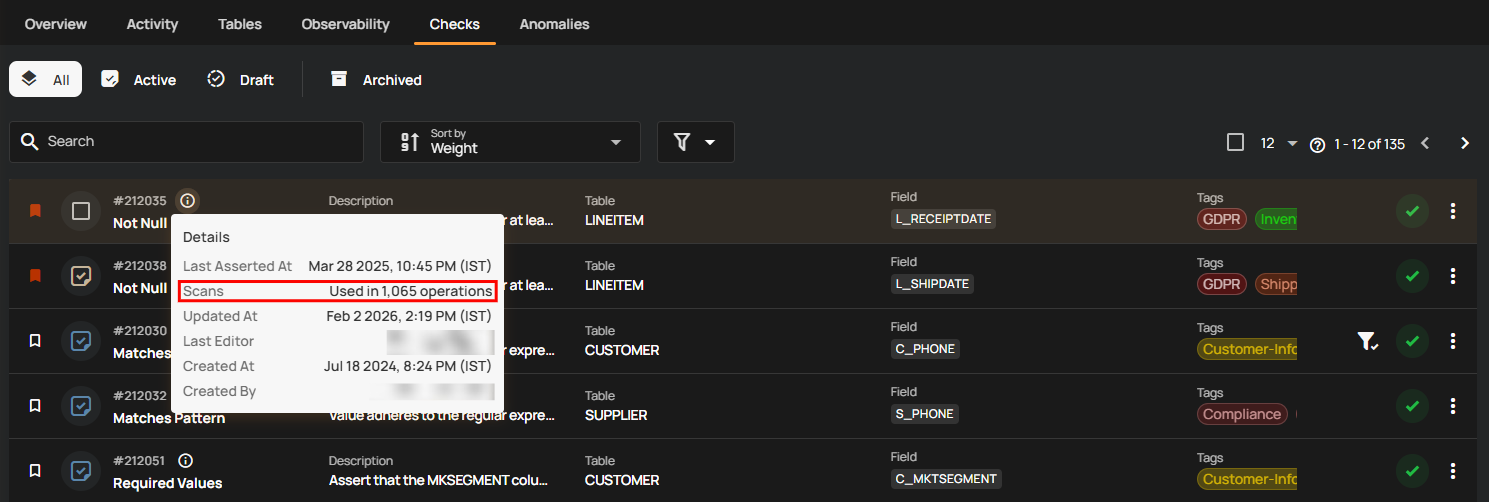Click the help icon beside 1 - 12 of 135

pos(1317,145)
